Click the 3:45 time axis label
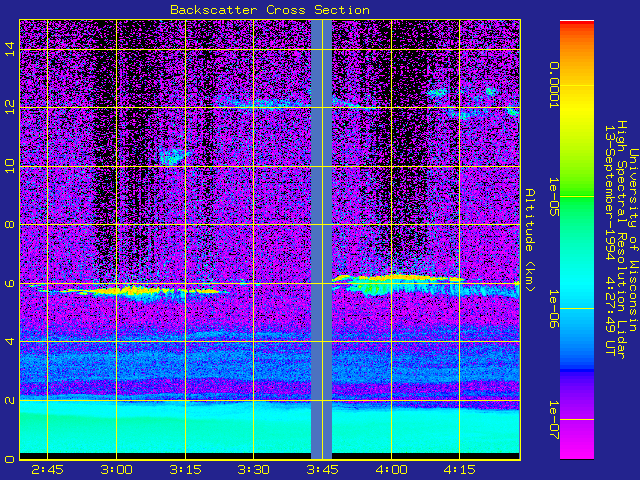 pyautogui.click(x=322, y=470)
